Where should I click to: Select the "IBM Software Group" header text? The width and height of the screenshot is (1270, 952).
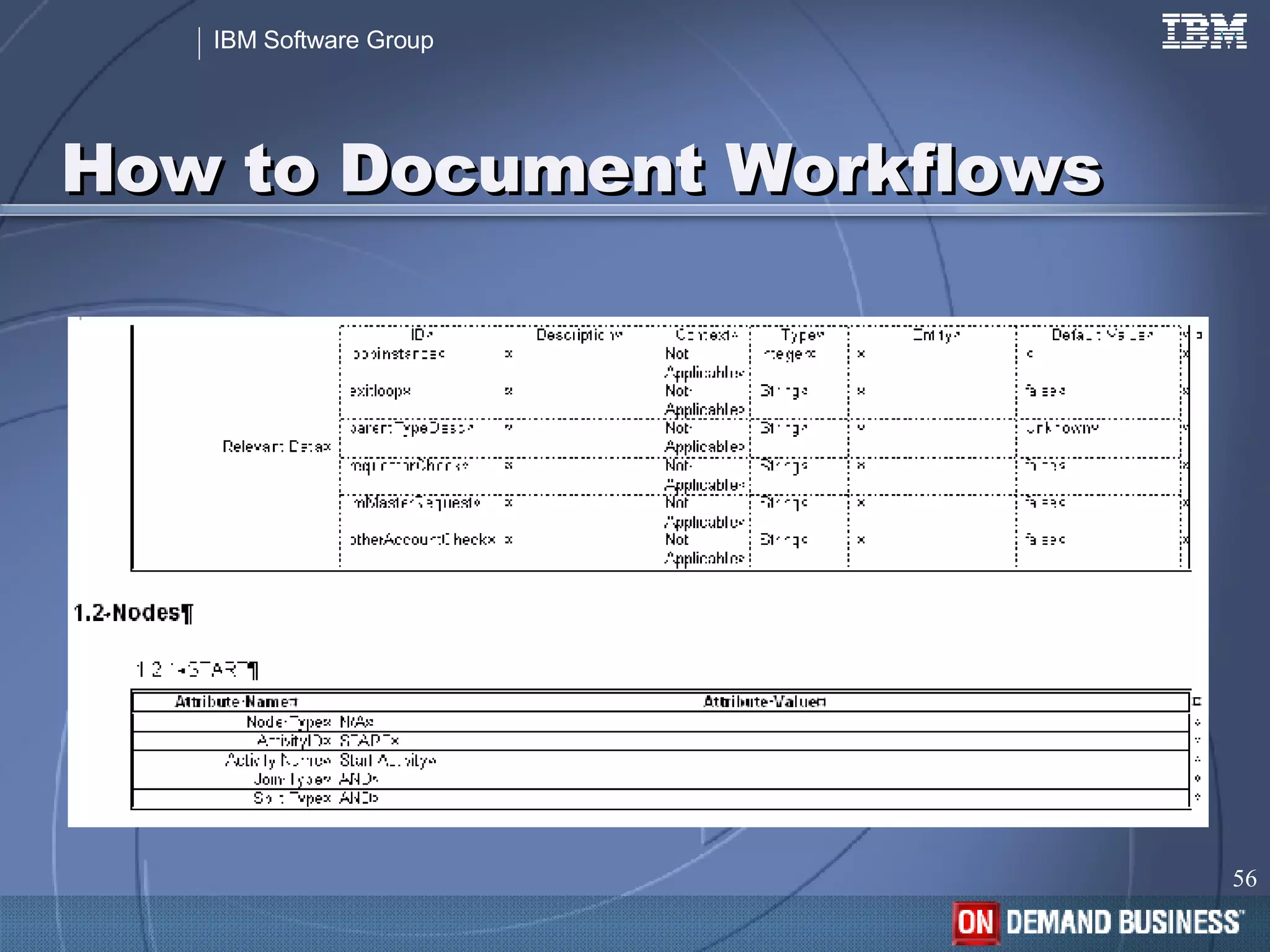tap(323, 40)
